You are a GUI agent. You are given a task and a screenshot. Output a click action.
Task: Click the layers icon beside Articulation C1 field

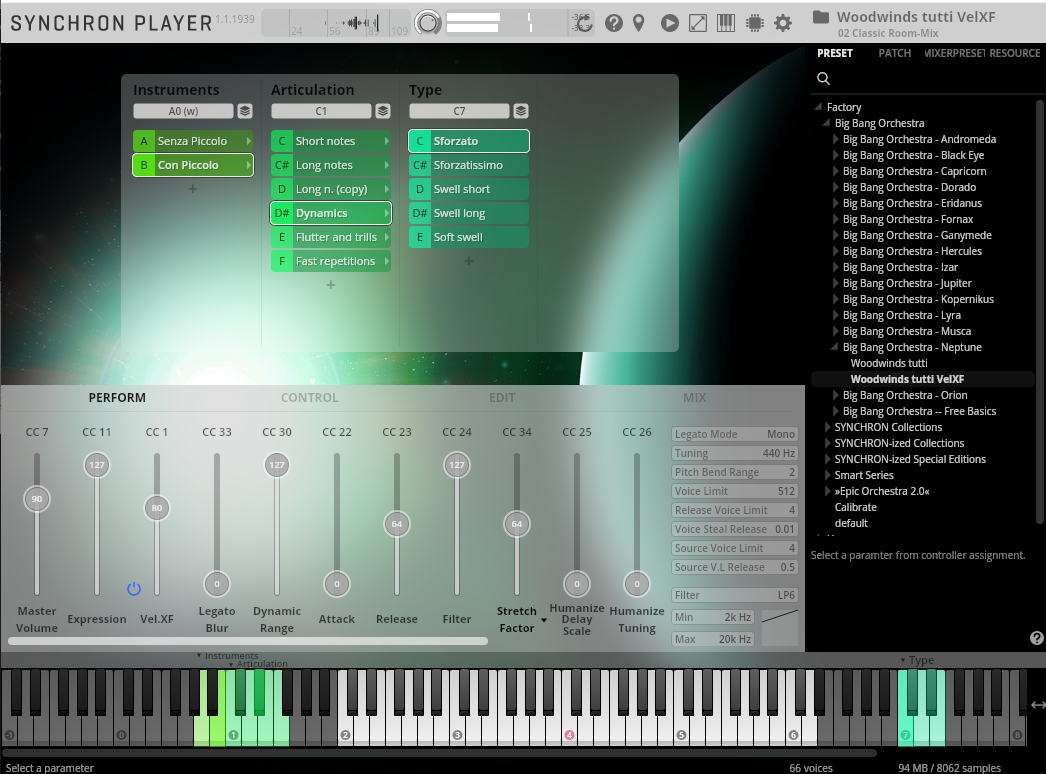pyautogui.click(x=383, y=111)
